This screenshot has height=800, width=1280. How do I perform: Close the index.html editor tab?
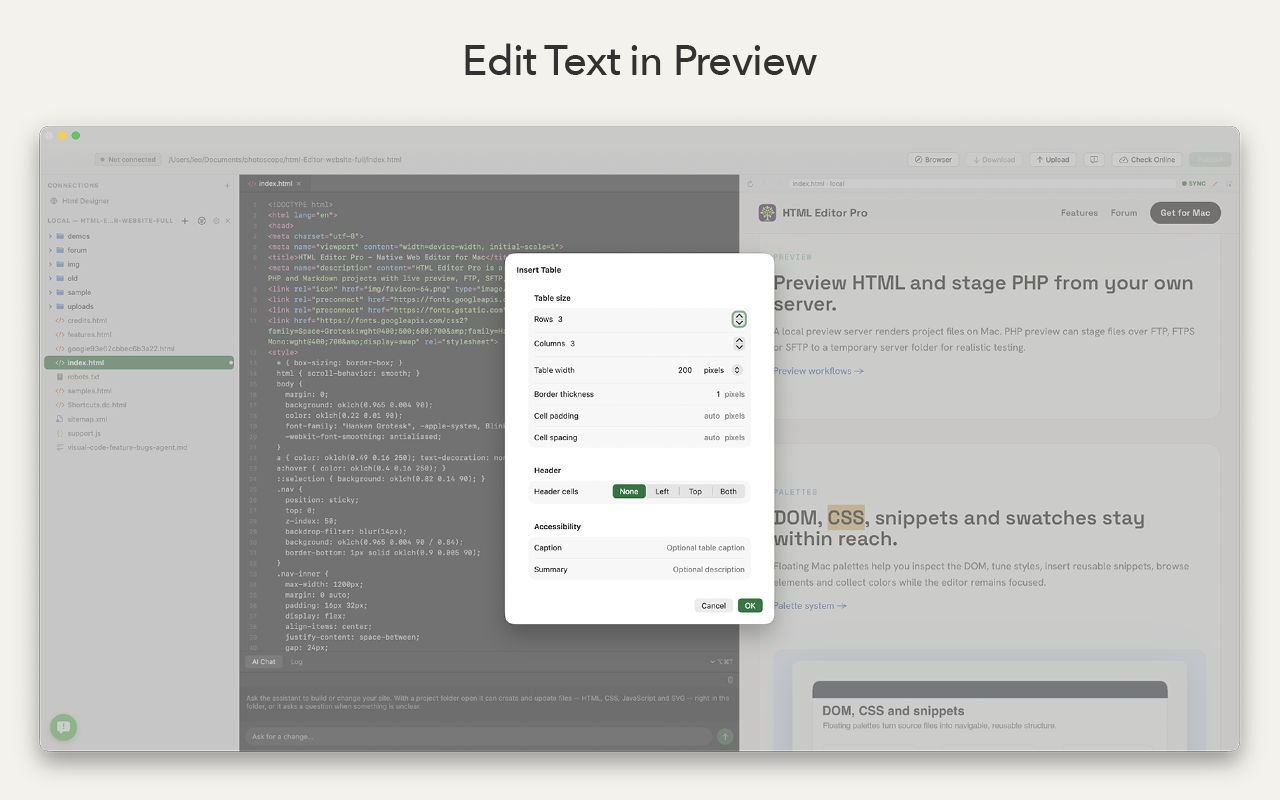coord(298,184)
